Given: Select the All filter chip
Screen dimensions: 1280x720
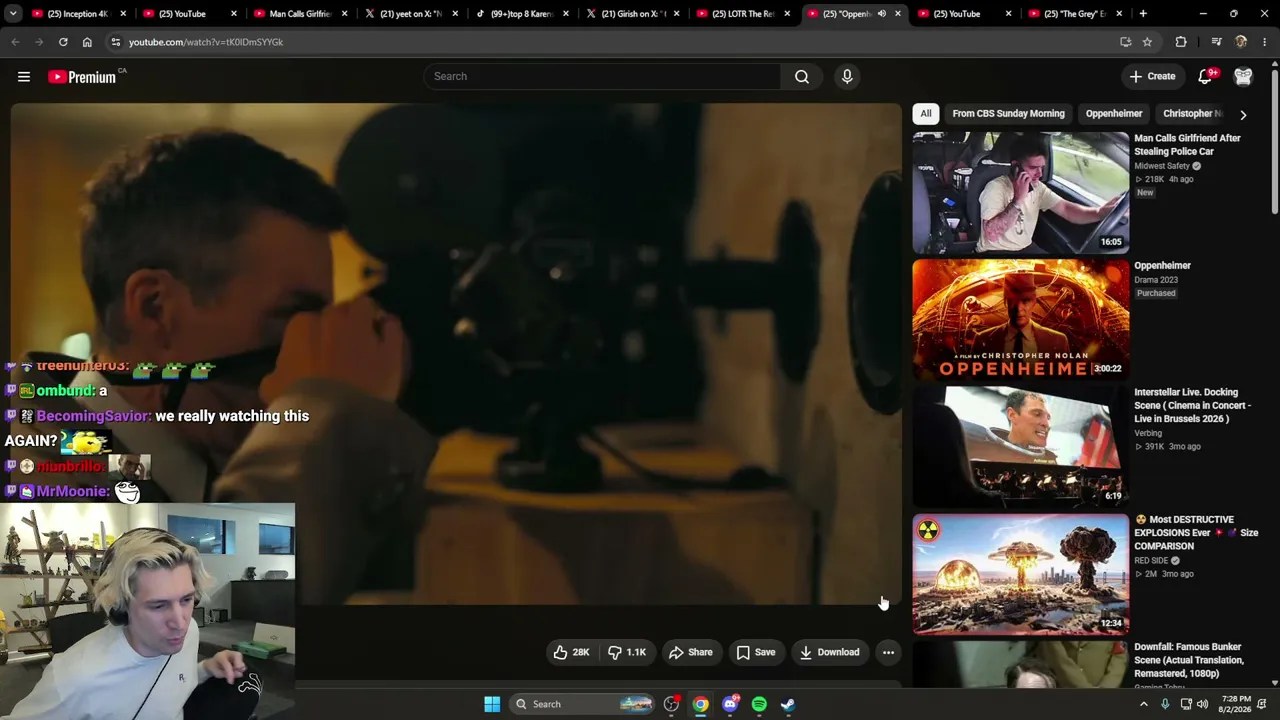Looking at the screenshot, I should coord(926,114).
